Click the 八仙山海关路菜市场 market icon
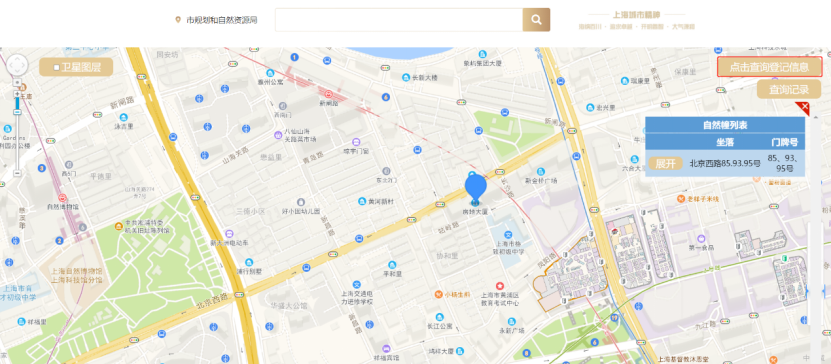 [278, 135]
